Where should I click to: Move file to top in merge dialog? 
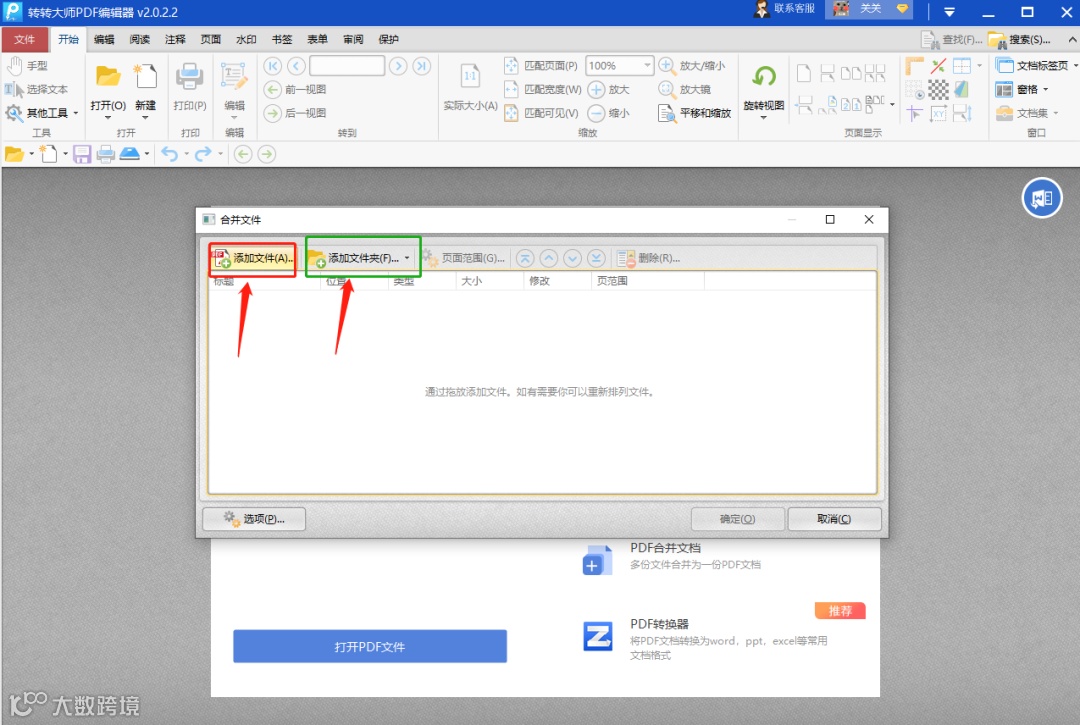click(x=525, y=258)
